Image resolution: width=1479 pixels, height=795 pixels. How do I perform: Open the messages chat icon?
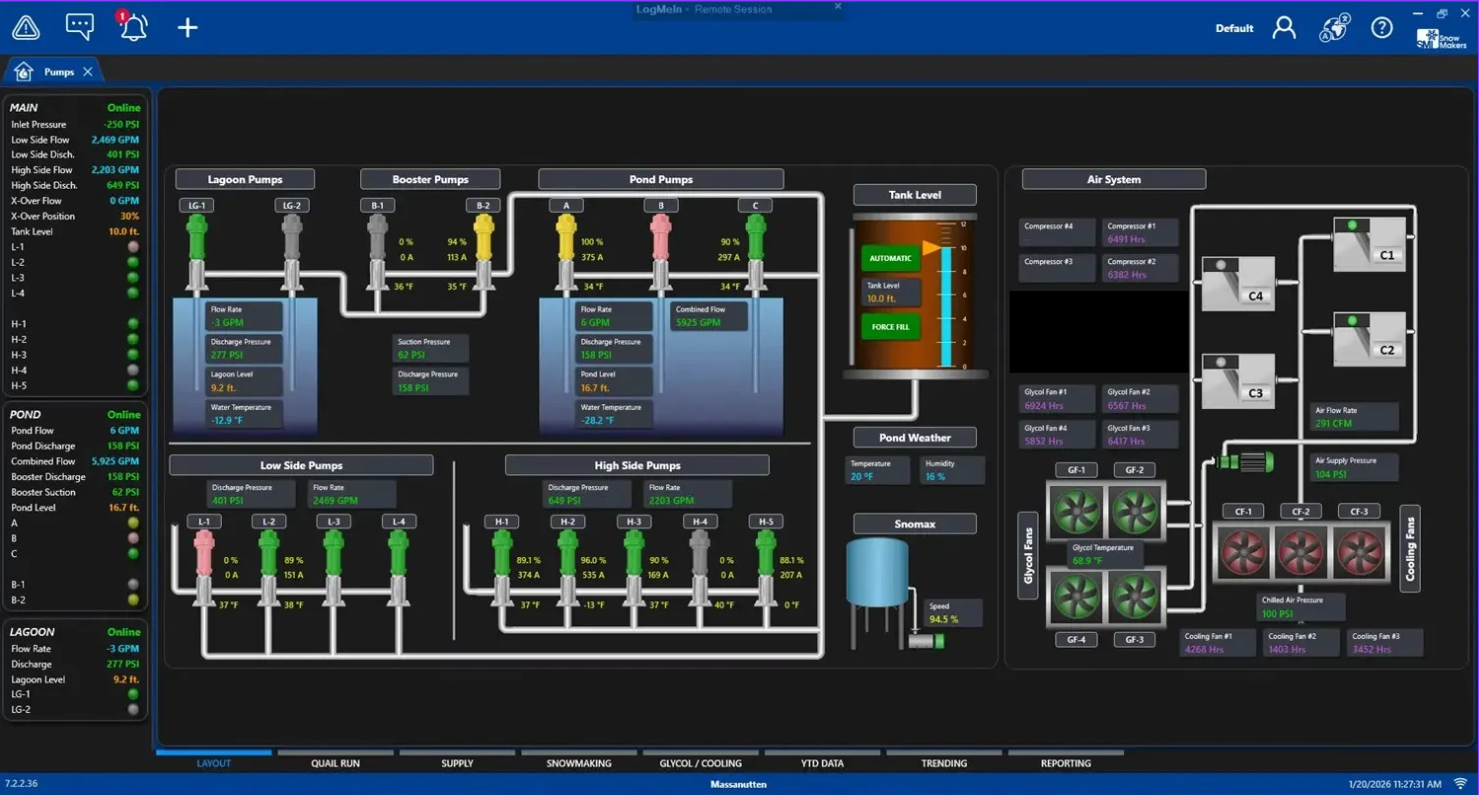[79, 27]
